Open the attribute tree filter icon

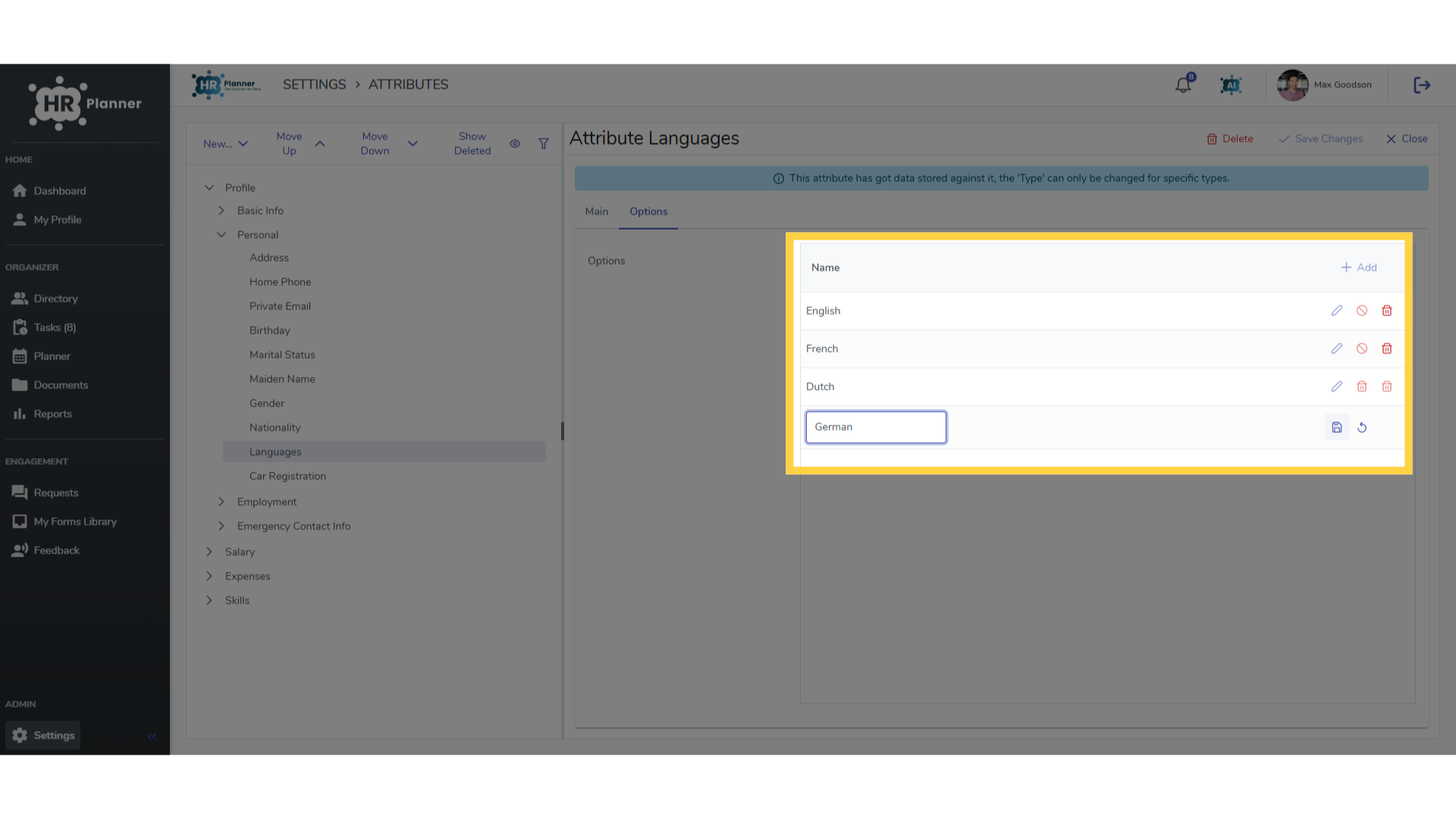coord(544,143)
